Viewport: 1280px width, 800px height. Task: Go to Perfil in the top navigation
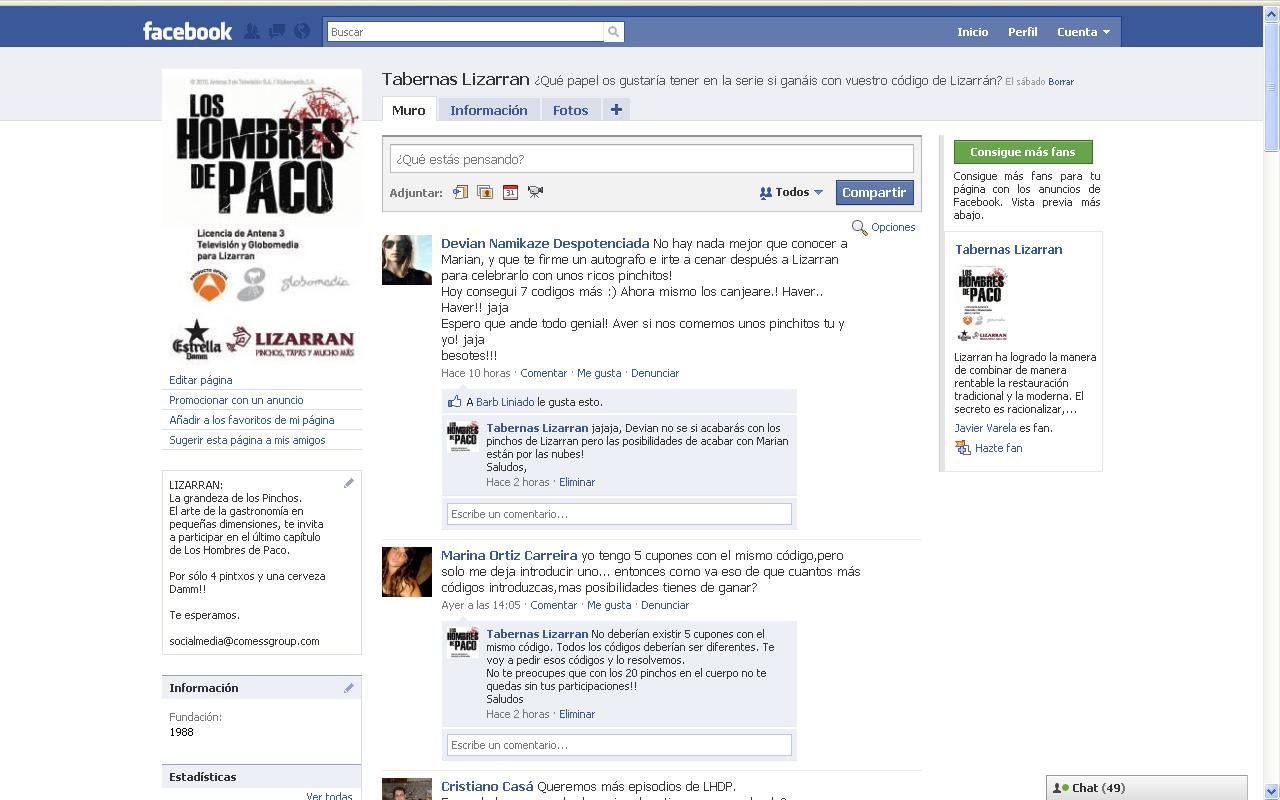click(x=1022, y=32)
